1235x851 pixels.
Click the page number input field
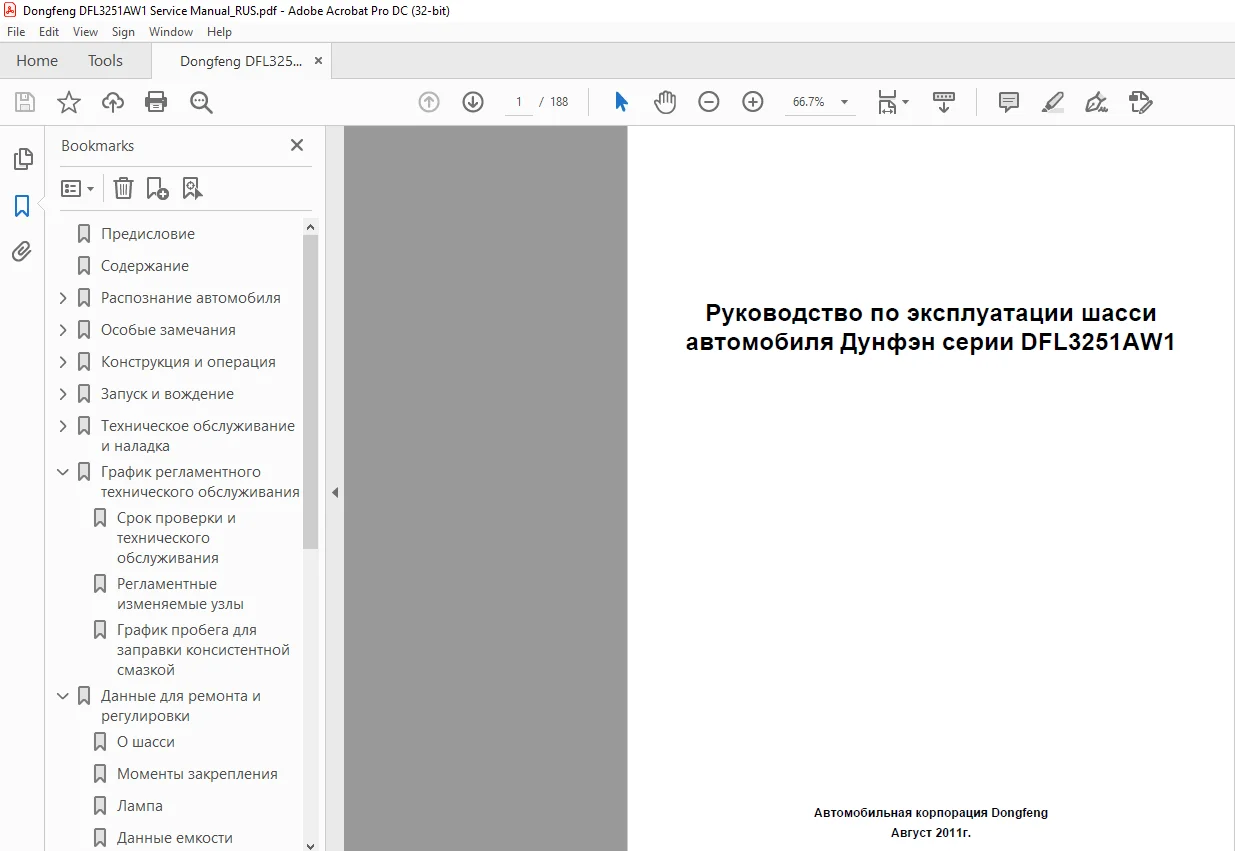coord(519,102)
